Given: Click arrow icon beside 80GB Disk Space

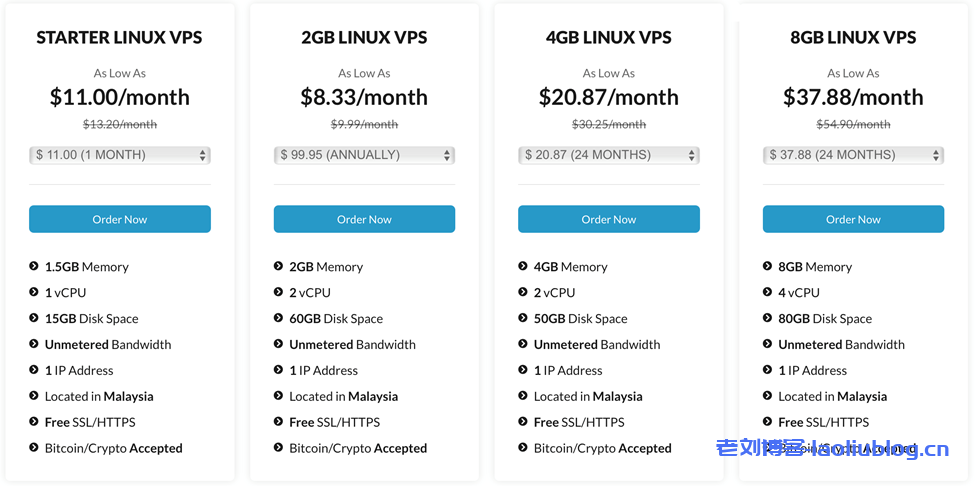Looking at the screenshot, I should 768,319.
